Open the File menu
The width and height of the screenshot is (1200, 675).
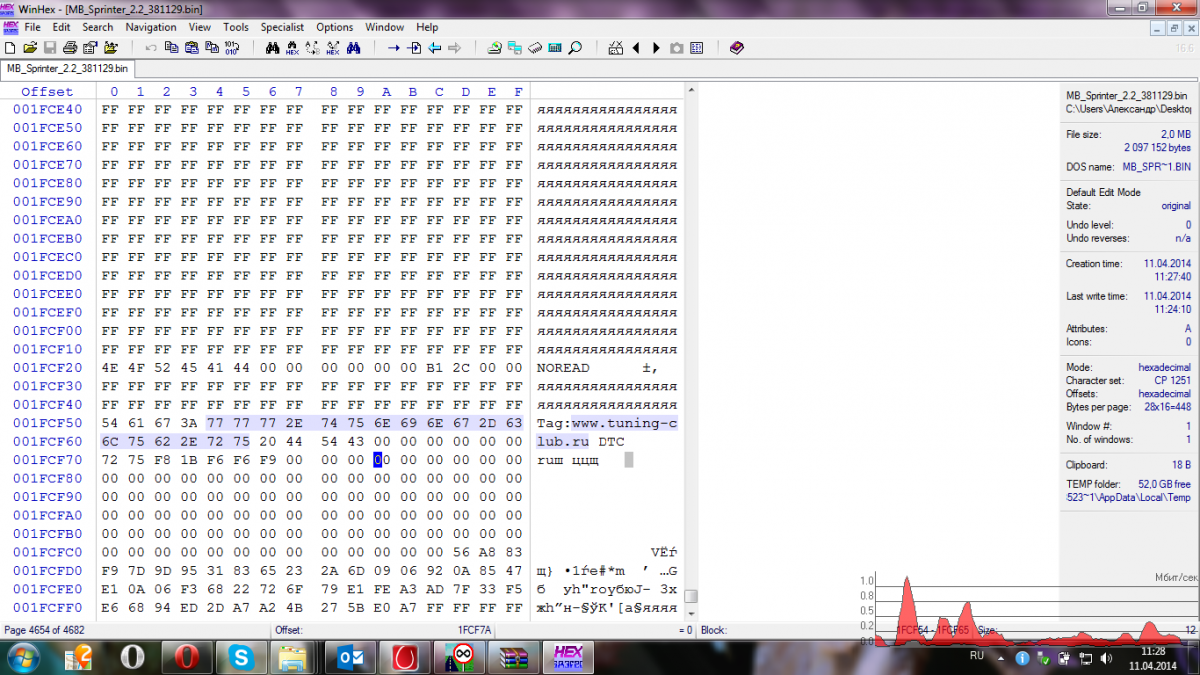pos(33,27)
